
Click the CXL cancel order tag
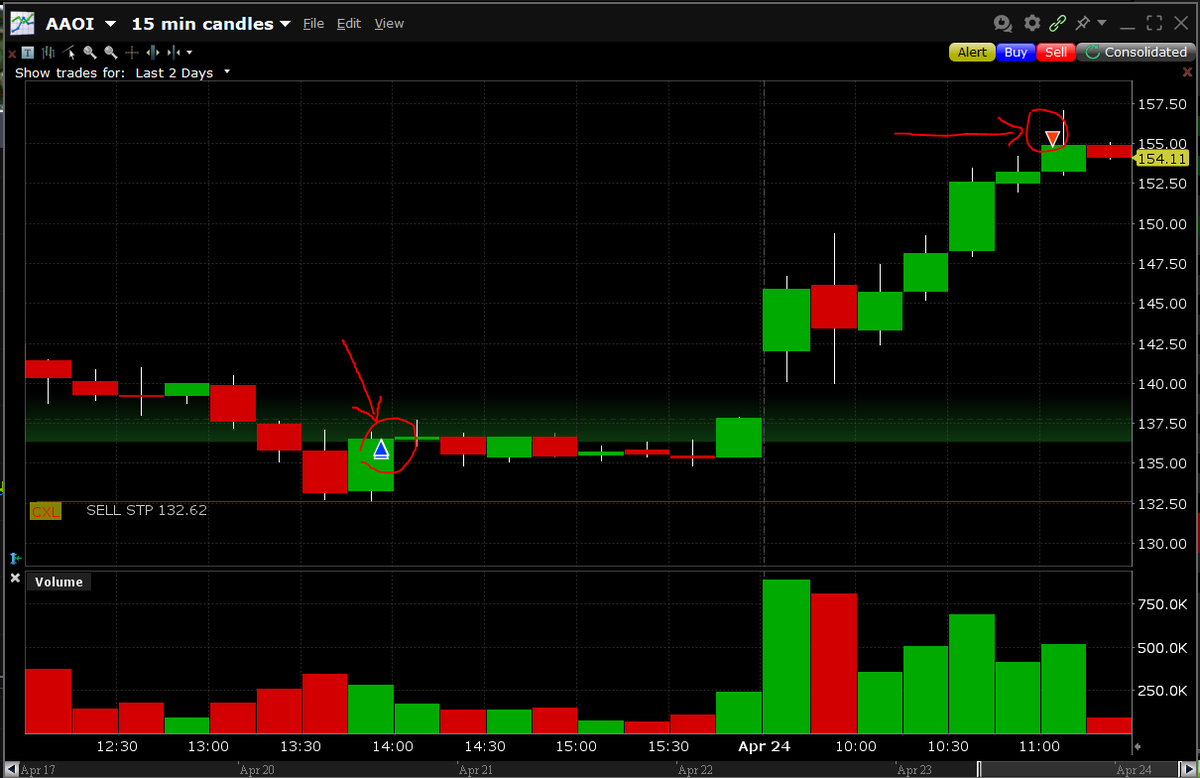45,511
